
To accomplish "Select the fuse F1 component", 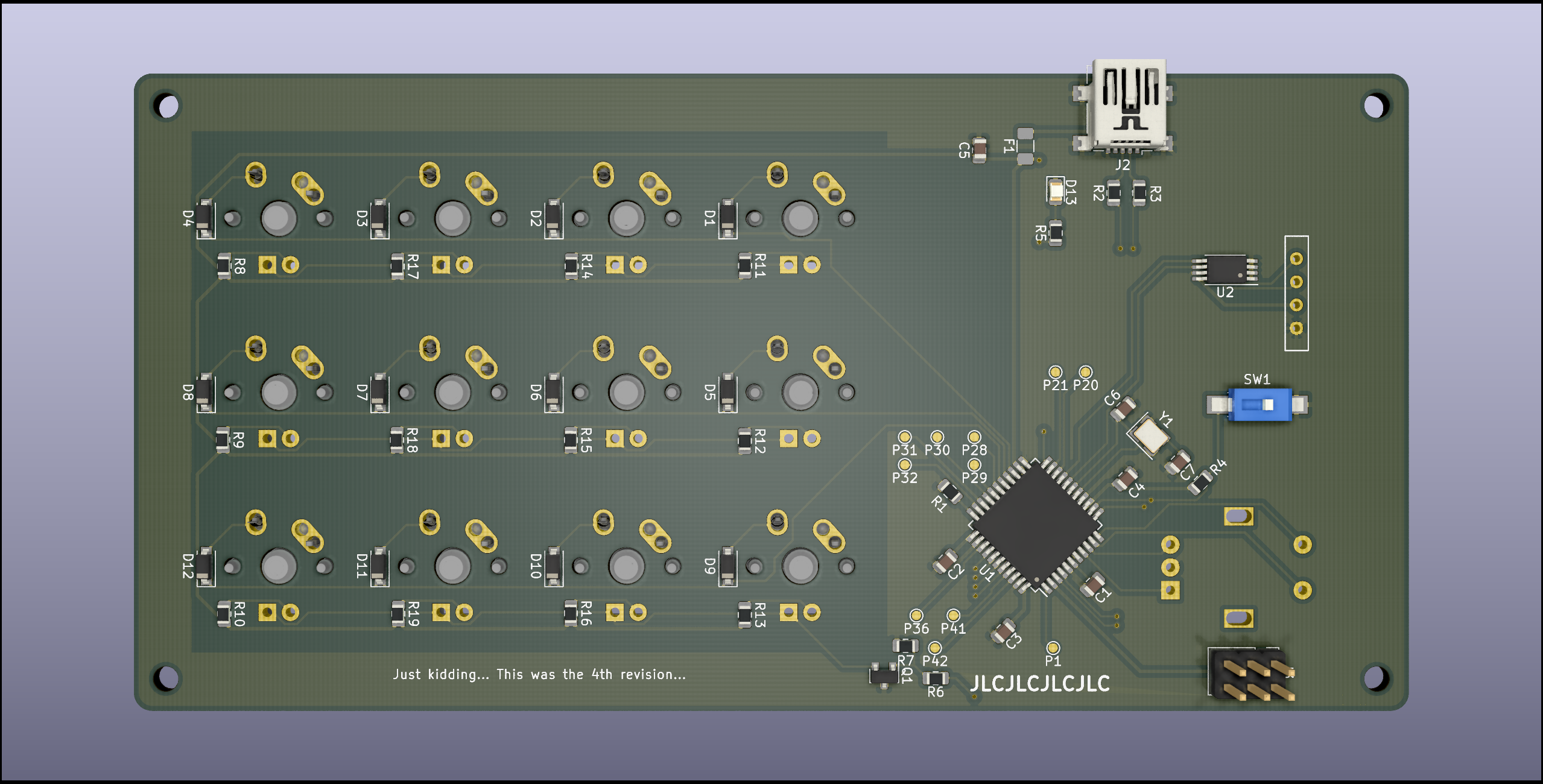I will point(1025,146).
